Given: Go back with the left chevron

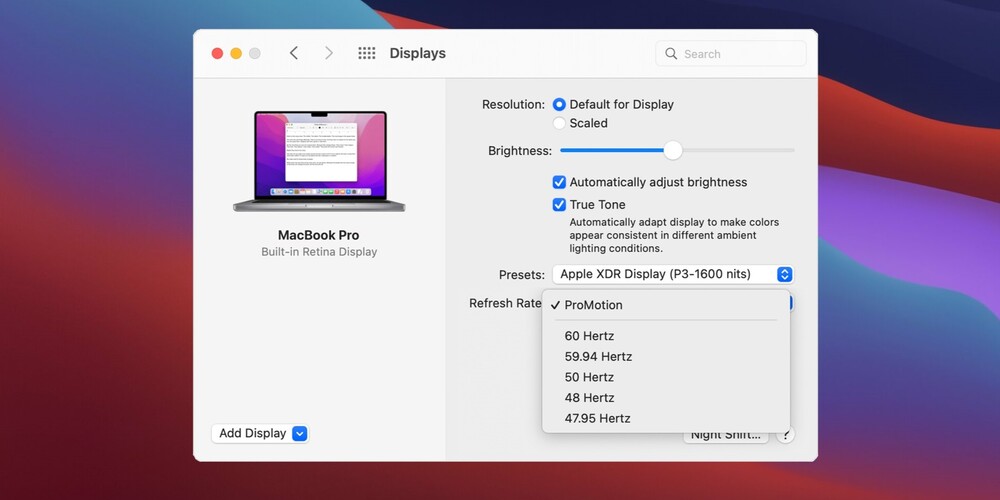Looking at the screenshot, I should click(293, 54).
